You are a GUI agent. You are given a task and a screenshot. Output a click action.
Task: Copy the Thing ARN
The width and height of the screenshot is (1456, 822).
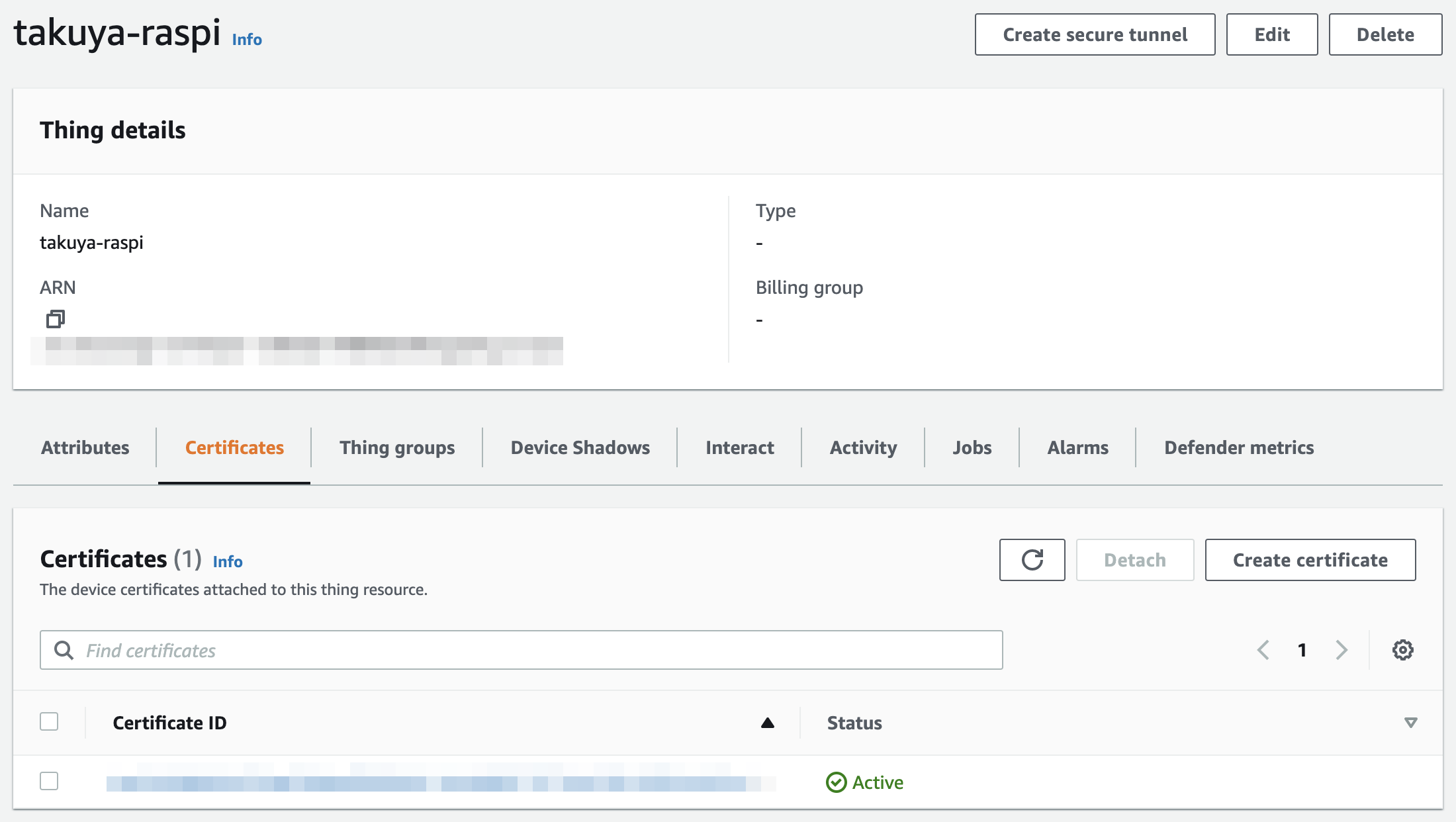point(56,318)
